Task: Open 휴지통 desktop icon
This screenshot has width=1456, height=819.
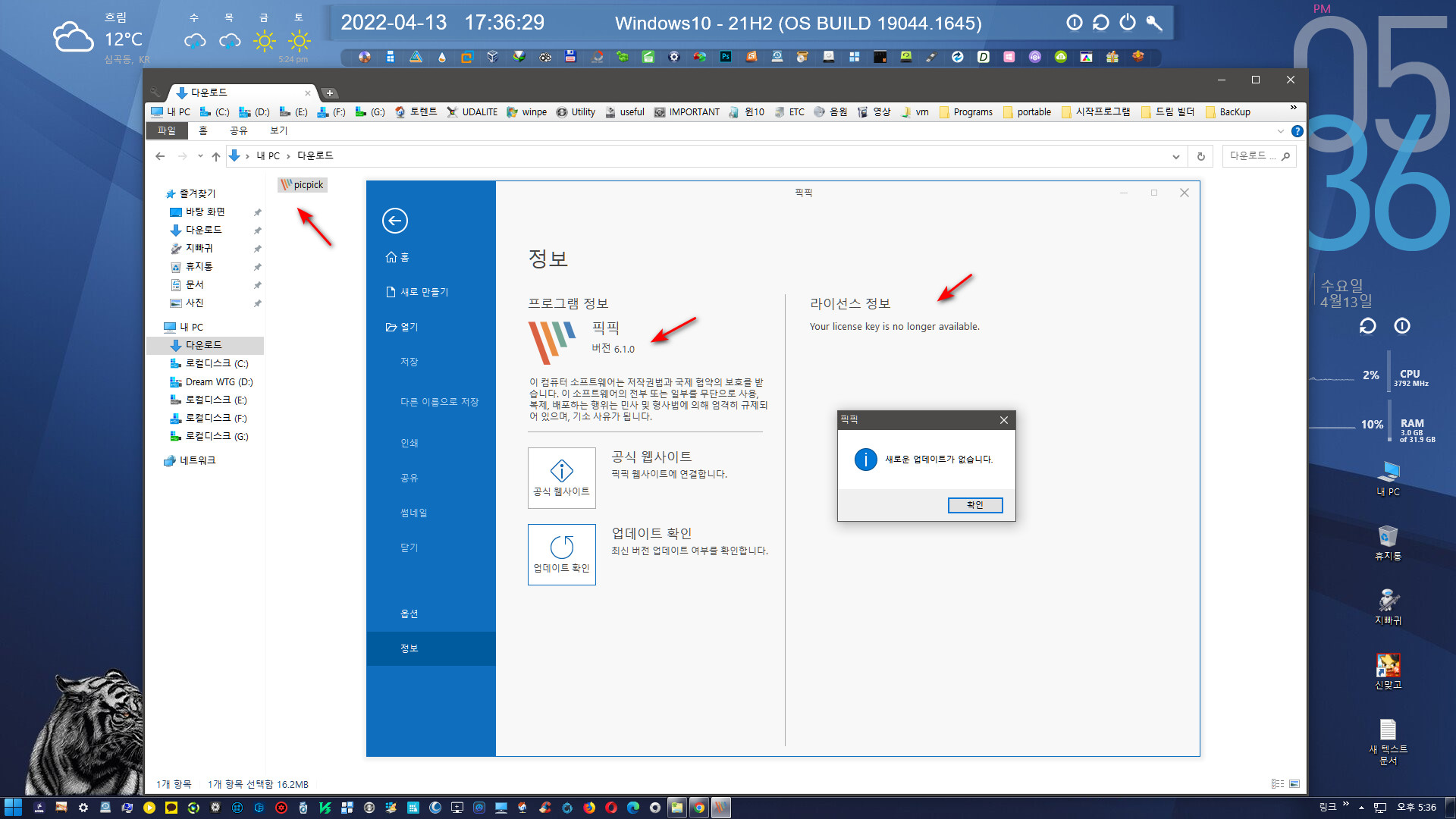Action: (x=1389, y=543)
